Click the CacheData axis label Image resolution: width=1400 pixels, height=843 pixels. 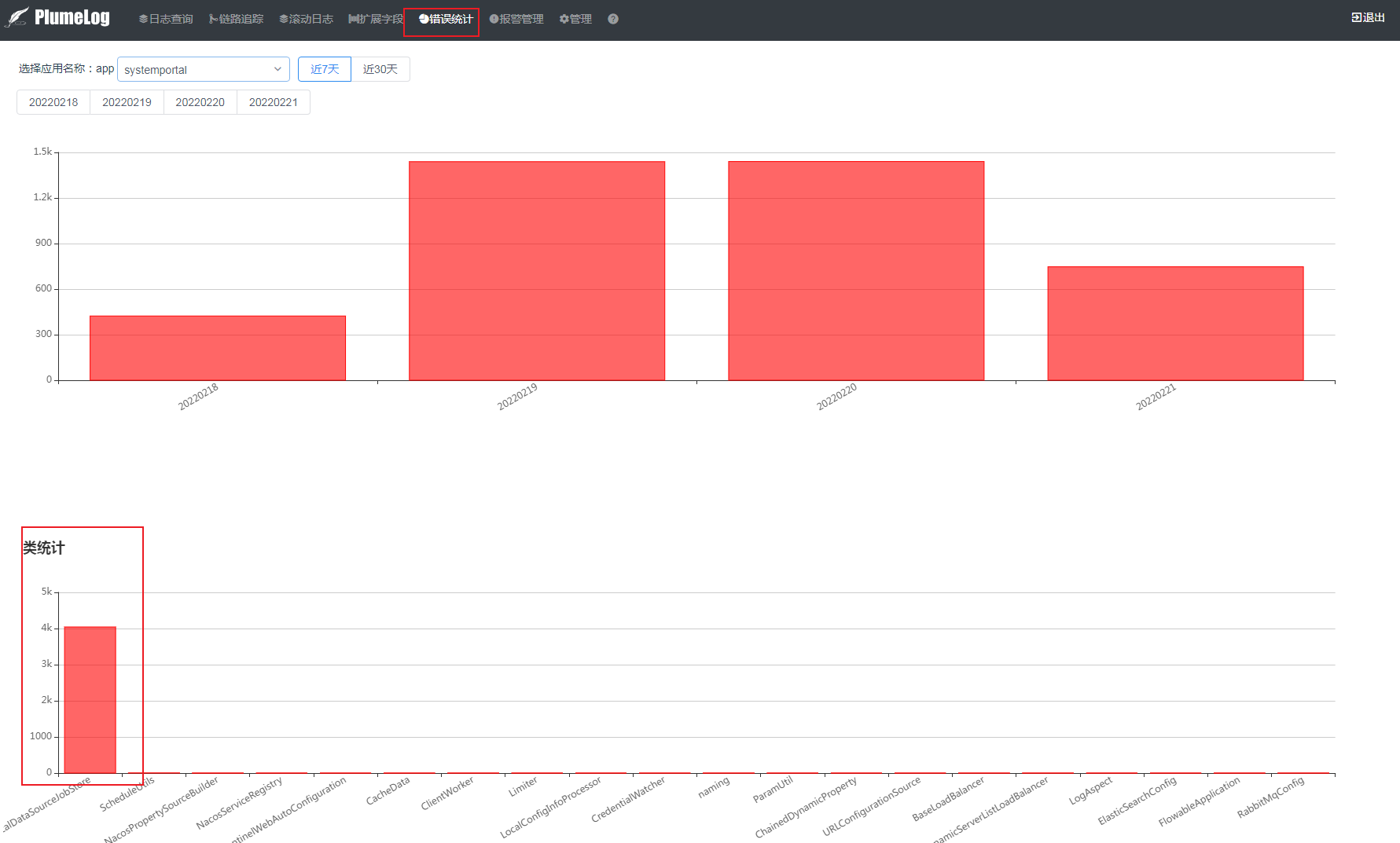tap(388, 791)
